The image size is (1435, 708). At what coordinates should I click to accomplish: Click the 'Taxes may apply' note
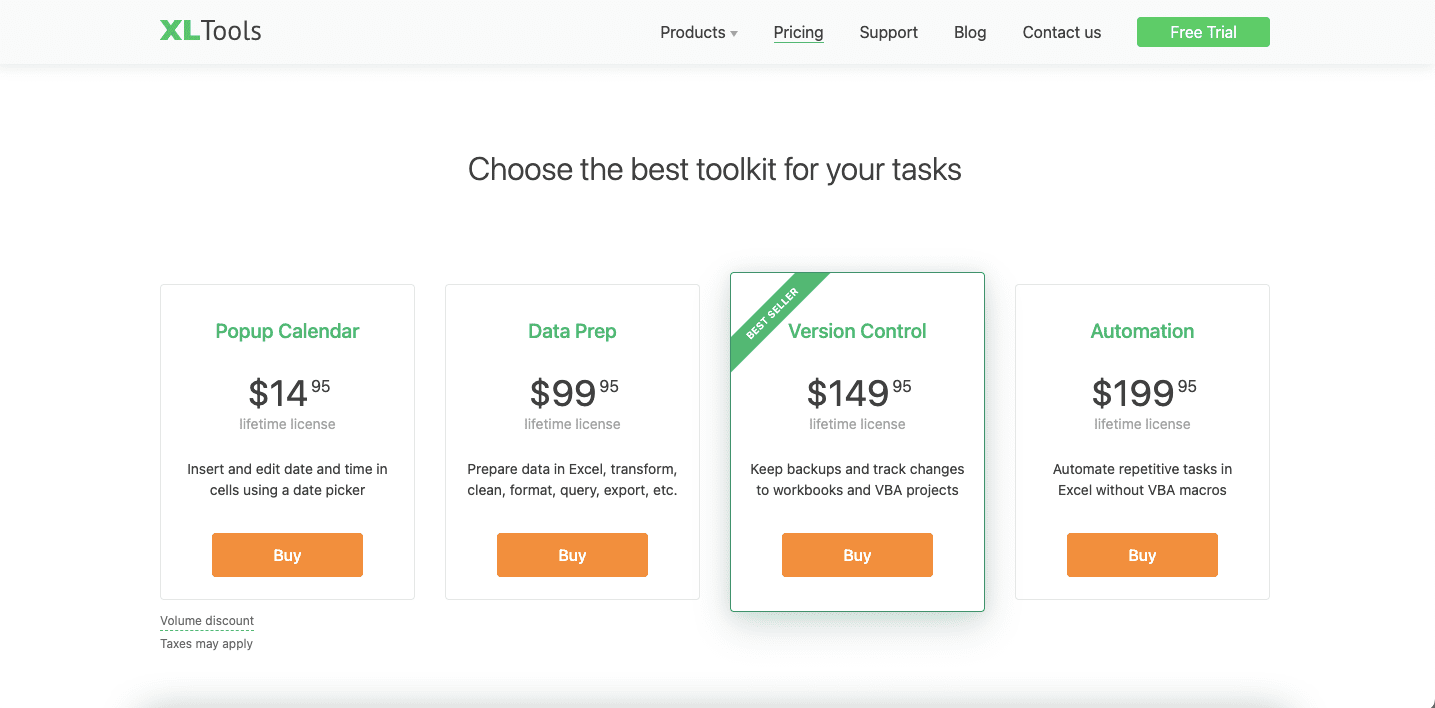206,644
